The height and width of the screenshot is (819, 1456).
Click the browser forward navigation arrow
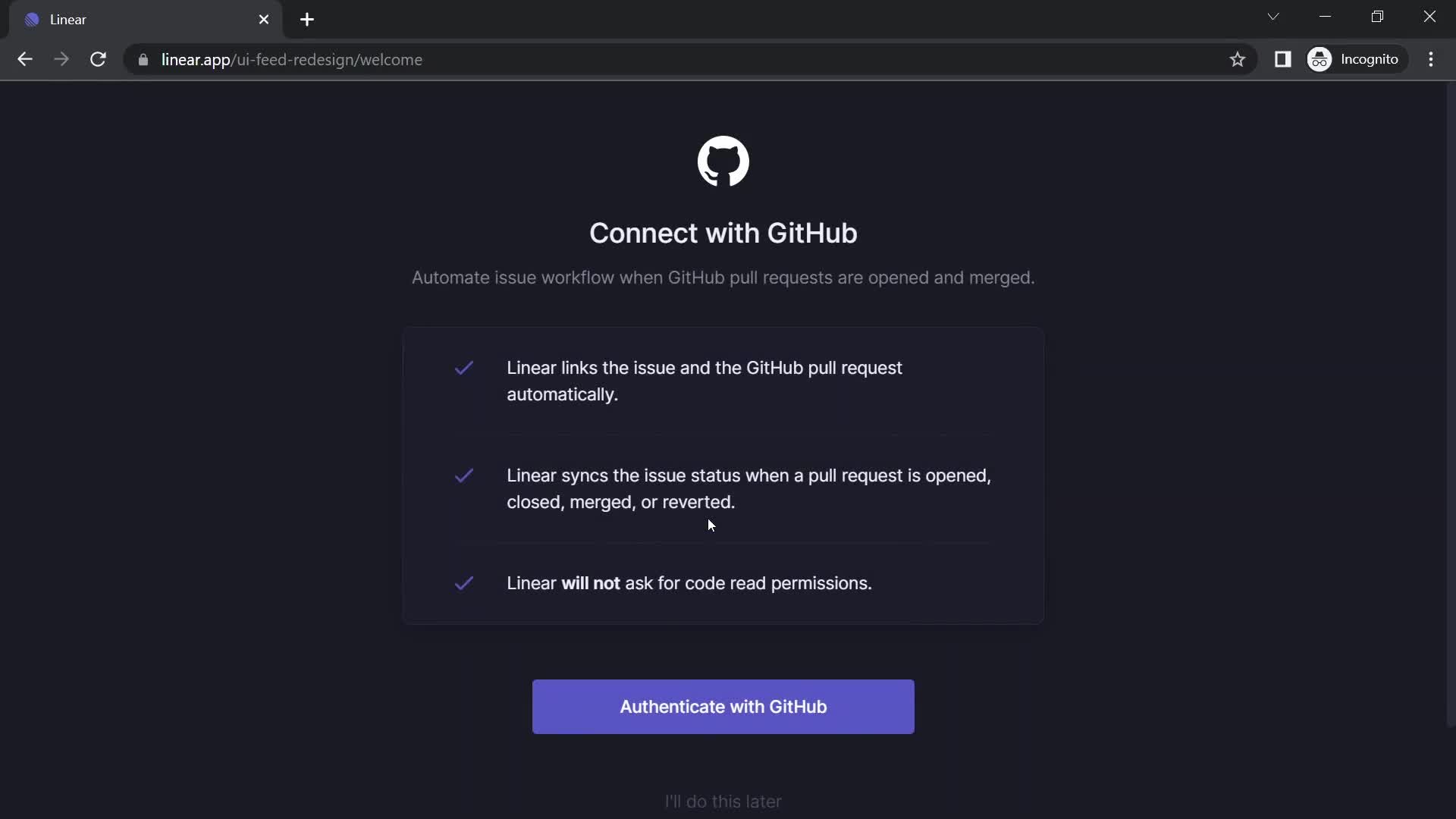pos(62,59)
